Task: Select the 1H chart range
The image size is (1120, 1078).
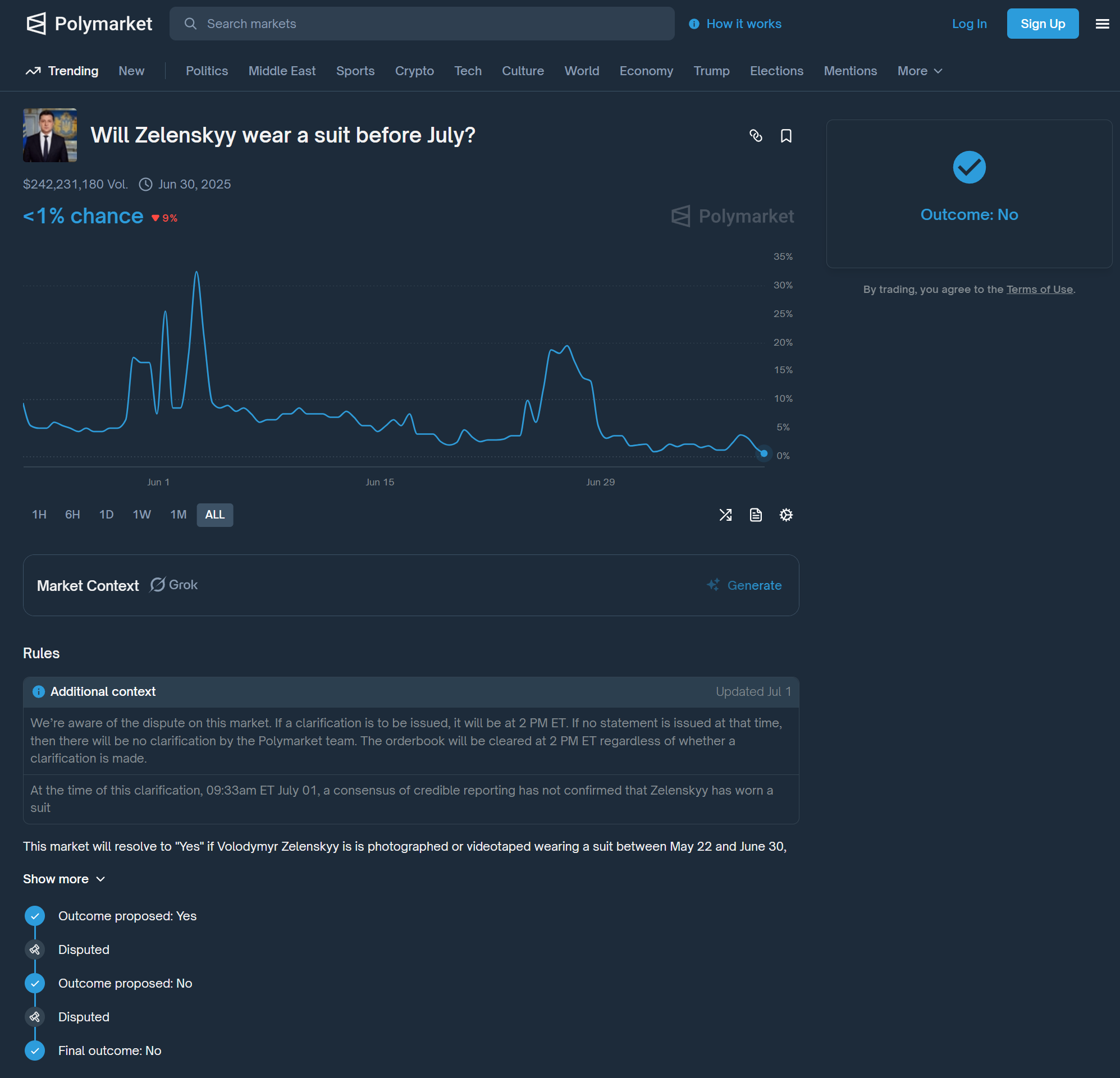Action: coord(39,515)
